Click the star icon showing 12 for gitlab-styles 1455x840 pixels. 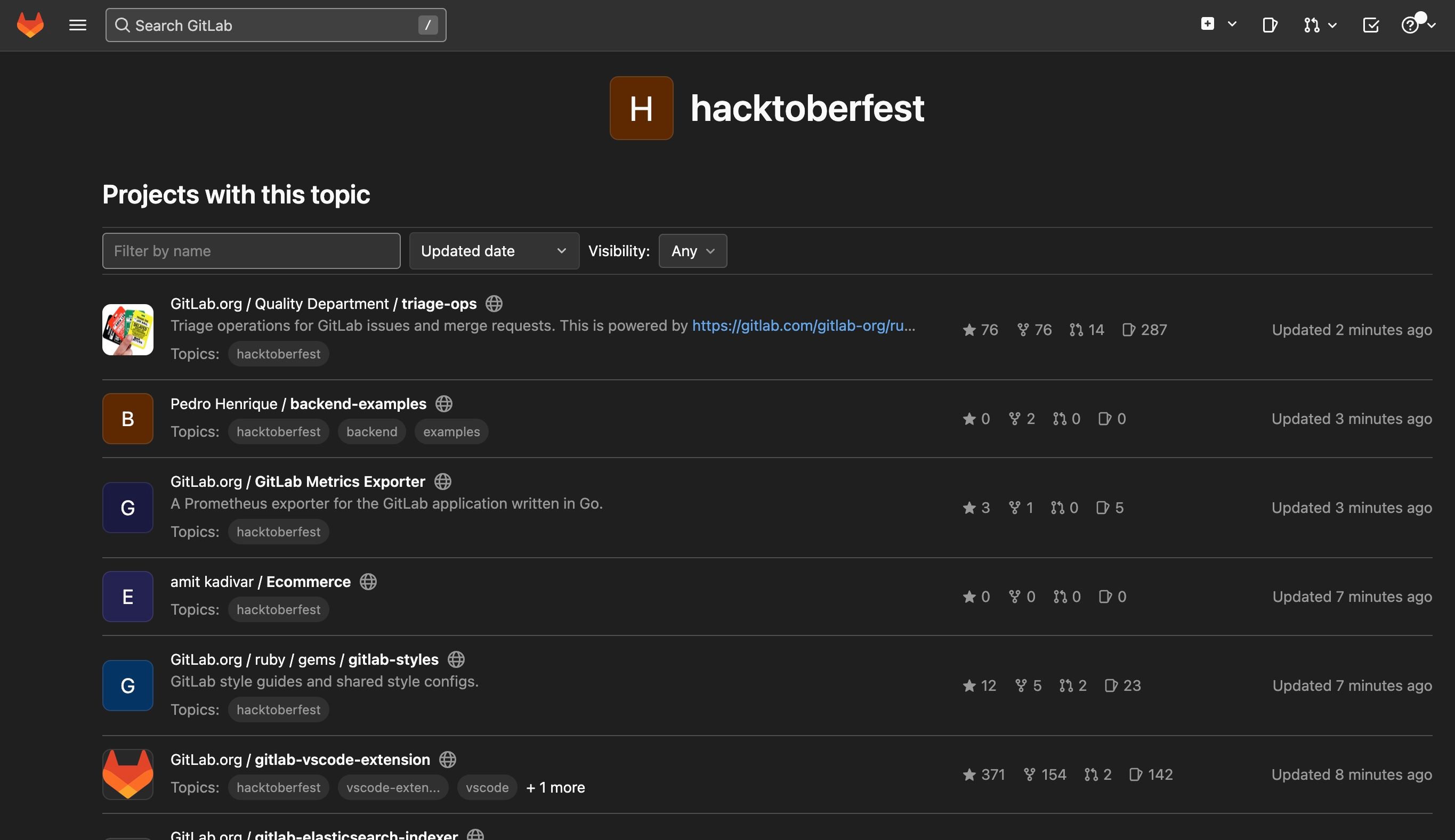969,685
